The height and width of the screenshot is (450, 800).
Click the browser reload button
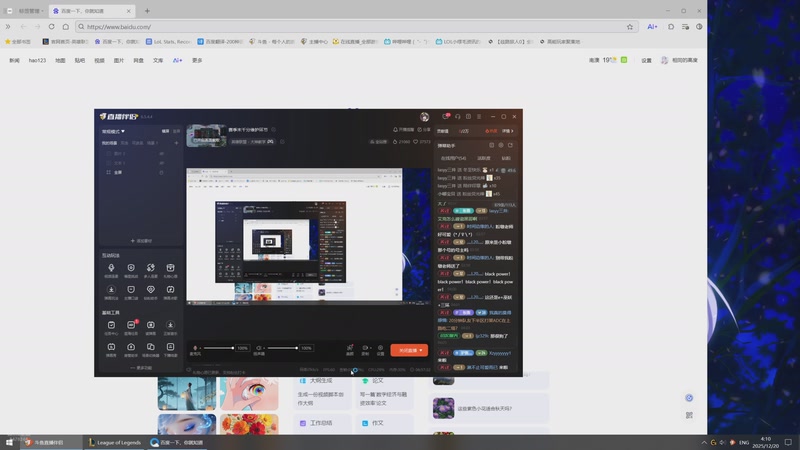52,27
